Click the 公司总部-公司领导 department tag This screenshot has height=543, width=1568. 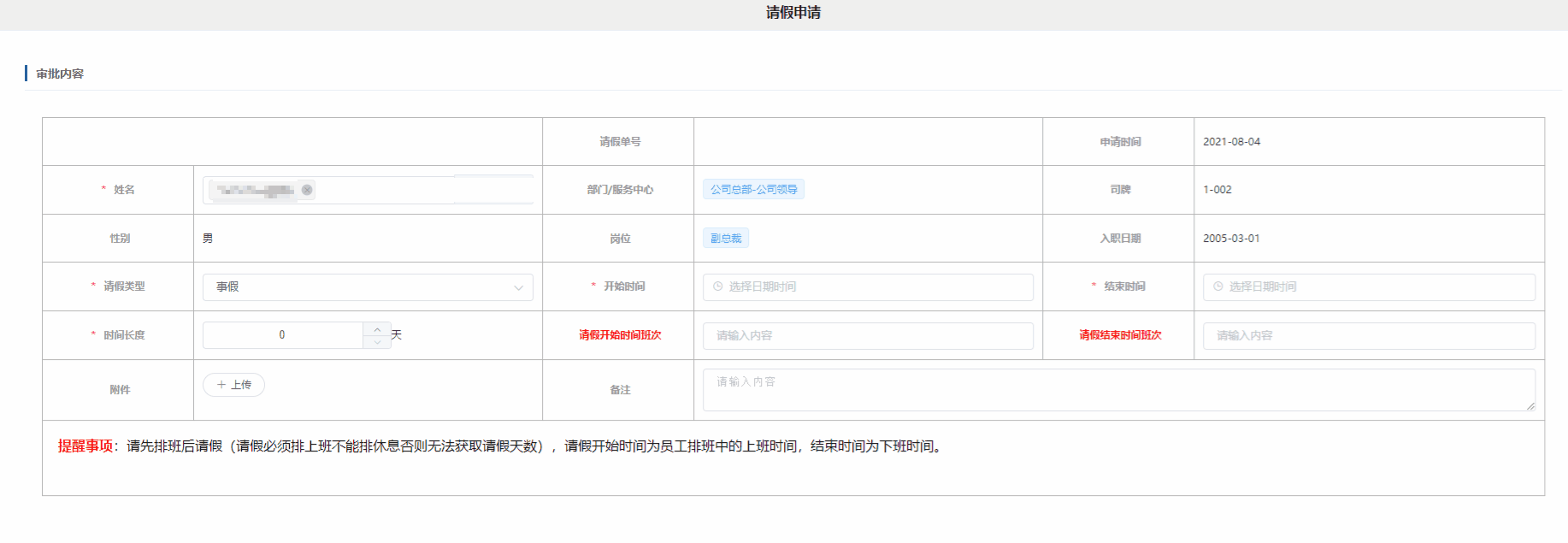coord(753,190)
